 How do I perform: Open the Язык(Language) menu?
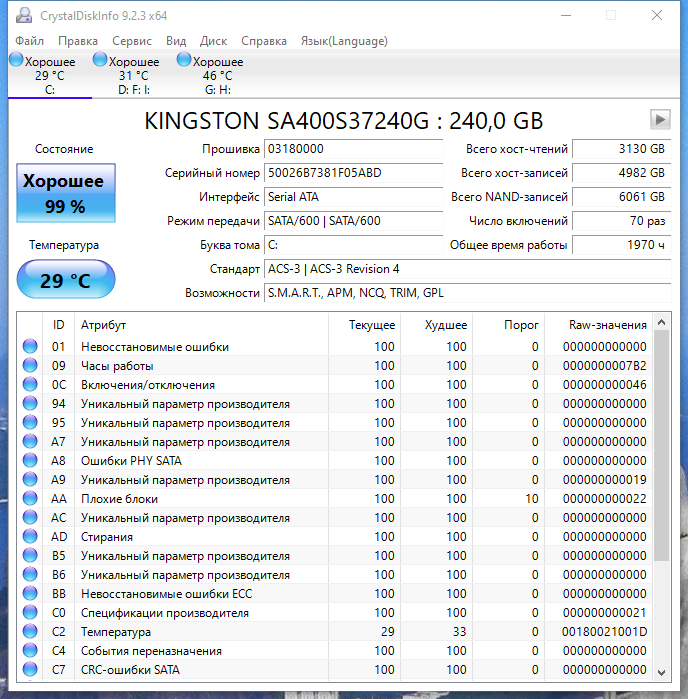pos(344,41)
